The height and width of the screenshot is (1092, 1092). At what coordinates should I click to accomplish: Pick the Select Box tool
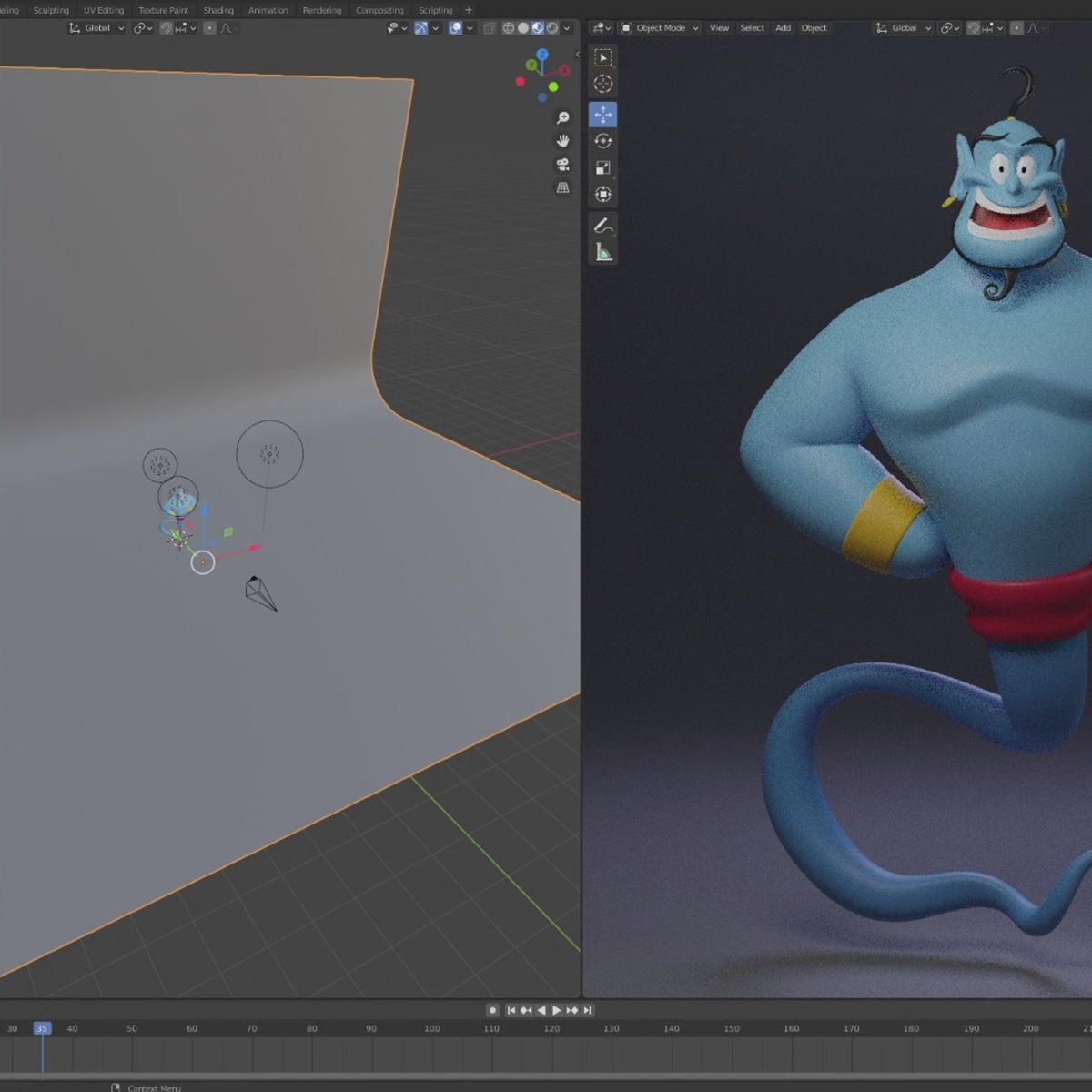602,57
